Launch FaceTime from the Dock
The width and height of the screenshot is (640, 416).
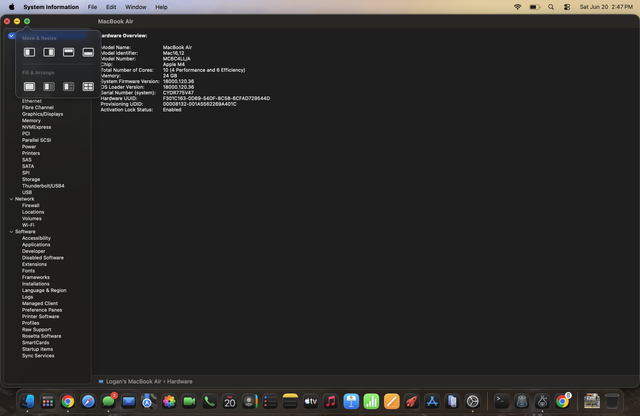coord(189,402)
